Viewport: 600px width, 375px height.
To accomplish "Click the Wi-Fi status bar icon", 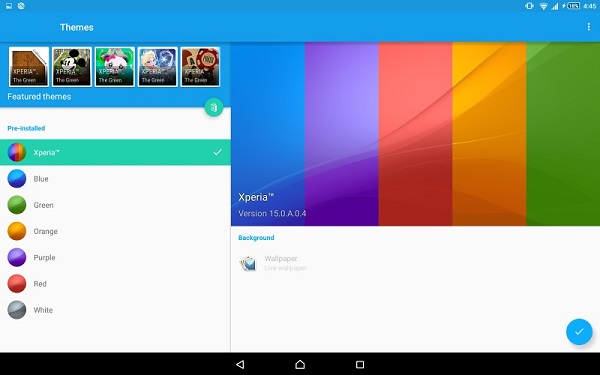I will point(543,6).
